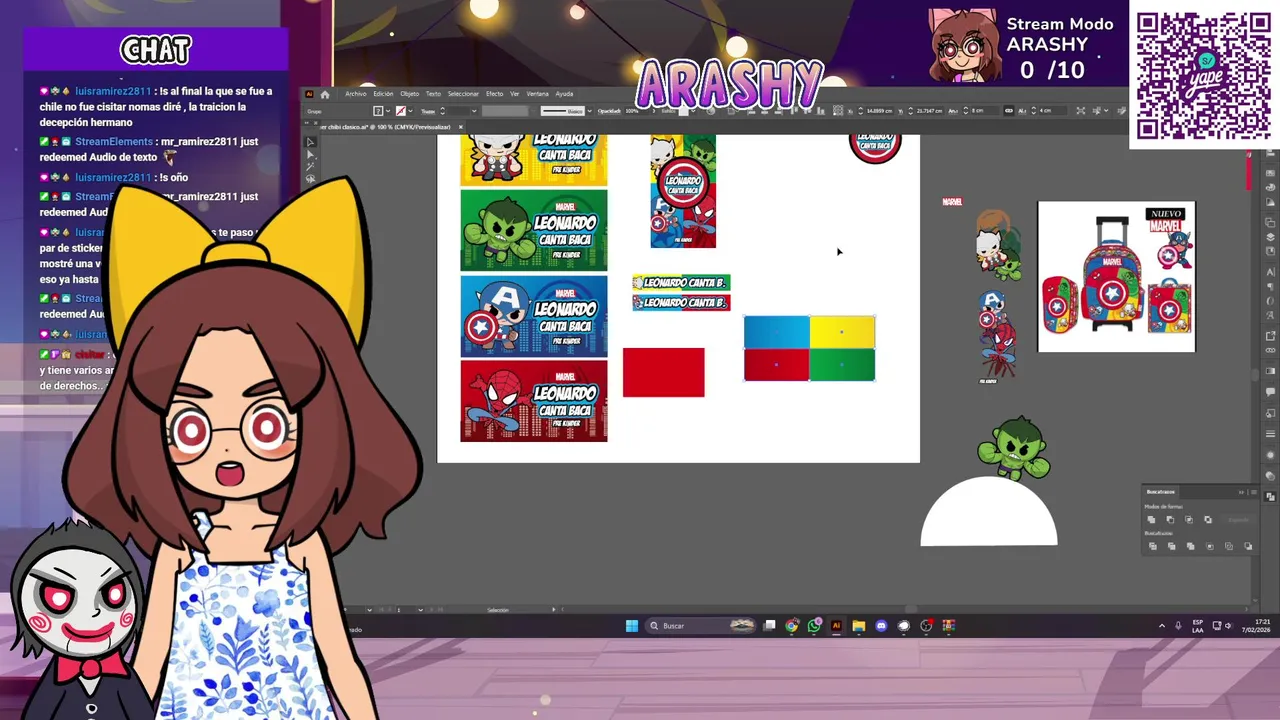Image resolution: width=1280 pixels, height=720 pixels.
Task: Select the green Hulk Leonardo label
Action: click(534, 230)
